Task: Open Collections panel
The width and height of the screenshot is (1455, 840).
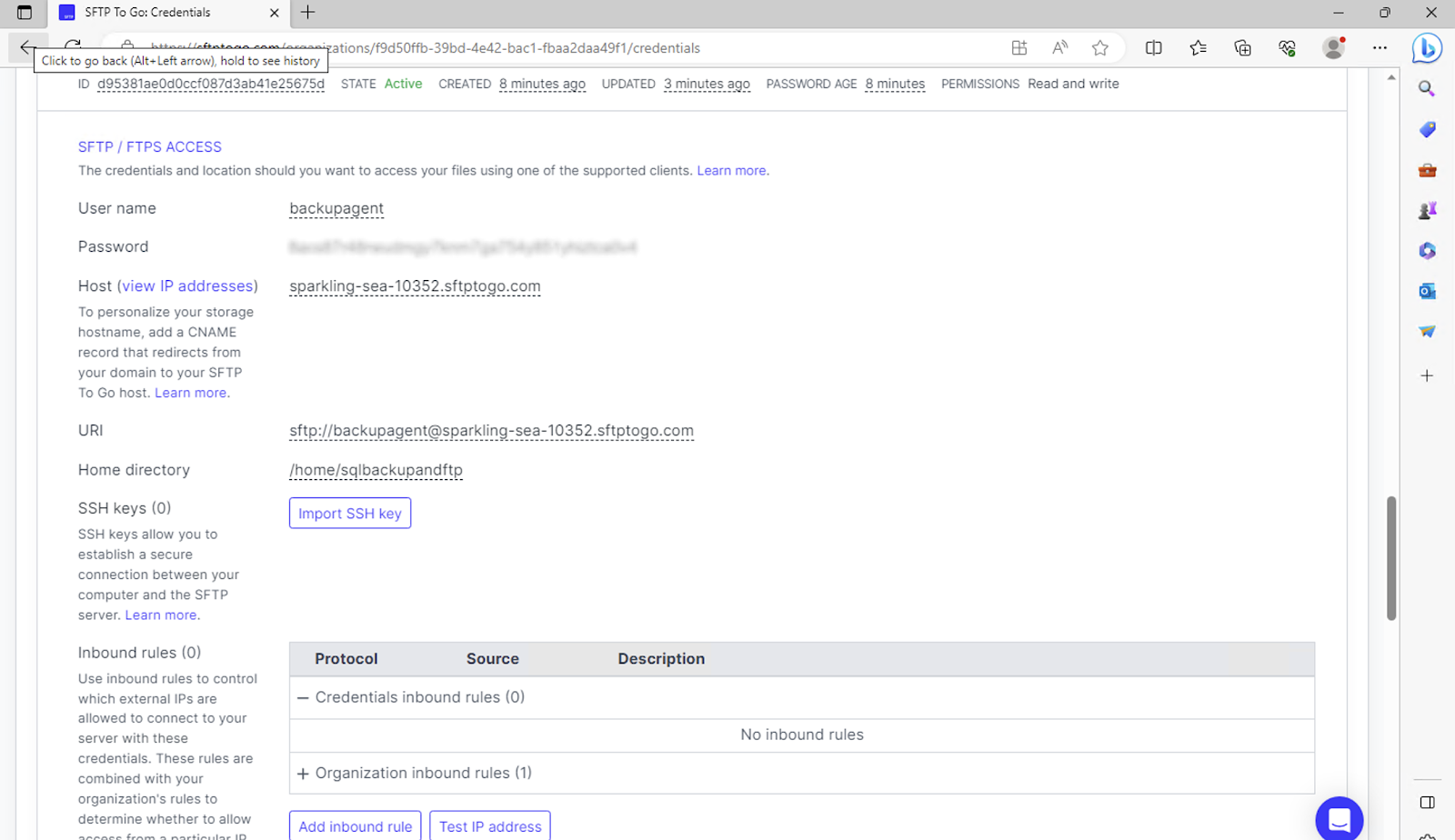Action: 1242,48
